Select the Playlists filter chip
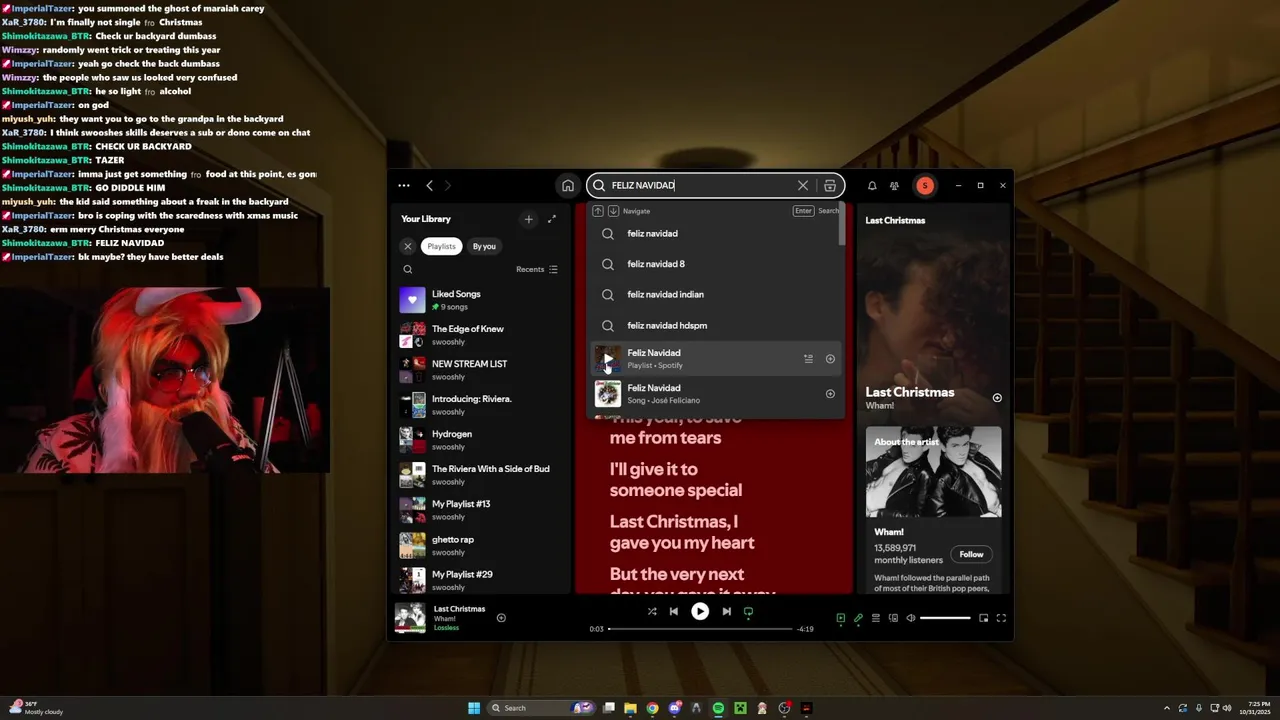The image size is (1280, 720). point(441,246)
